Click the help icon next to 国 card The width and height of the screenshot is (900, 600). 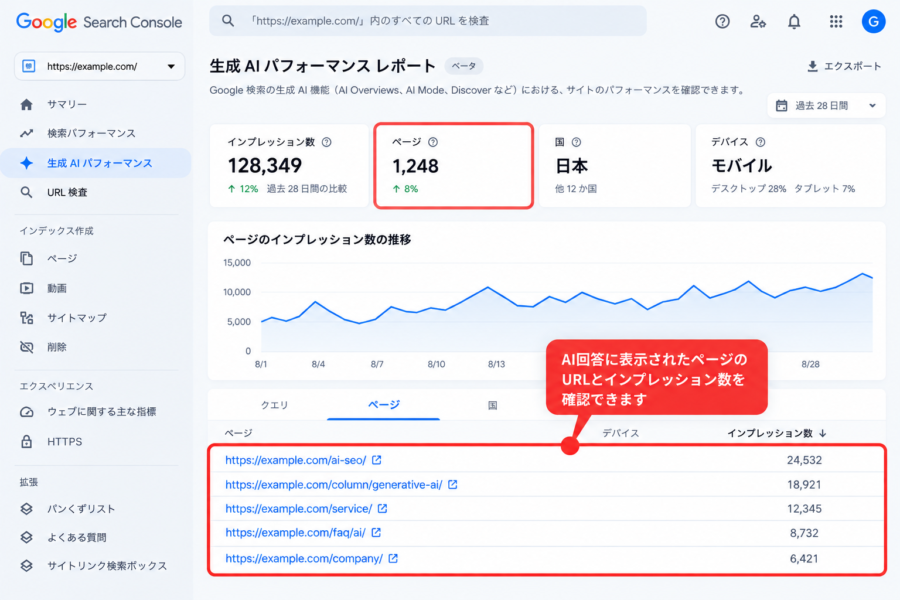[x=576, y=142]
